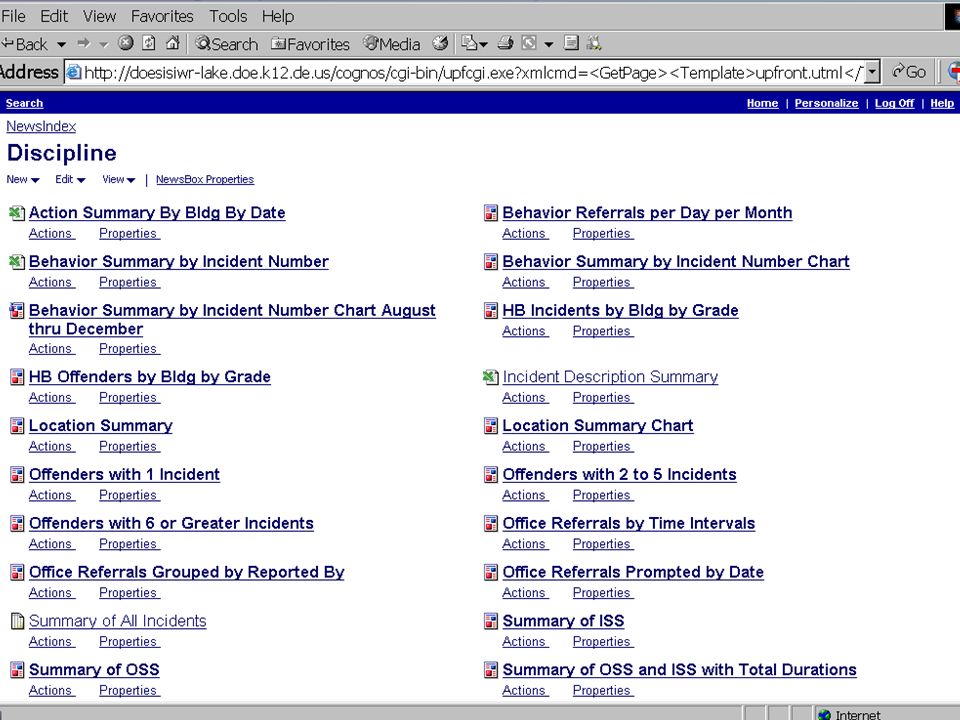Screen dimensions: 960x720
Task: Click the Excel icon beside Behavior Summary by Incident Number
Action: coord(17,262)
